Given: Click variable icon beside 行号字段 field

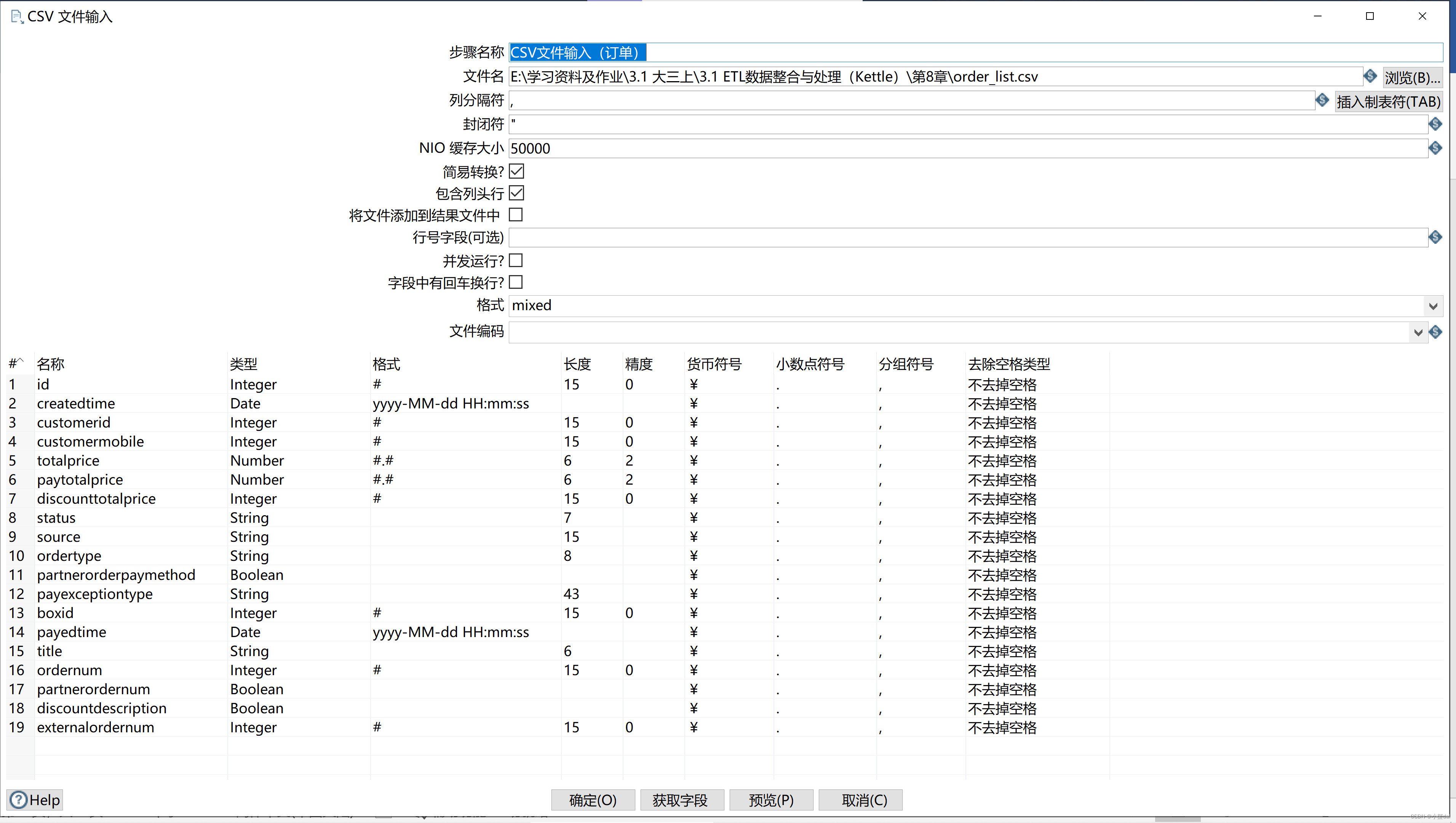Looking at the screenshot, I should (1435, 237).
